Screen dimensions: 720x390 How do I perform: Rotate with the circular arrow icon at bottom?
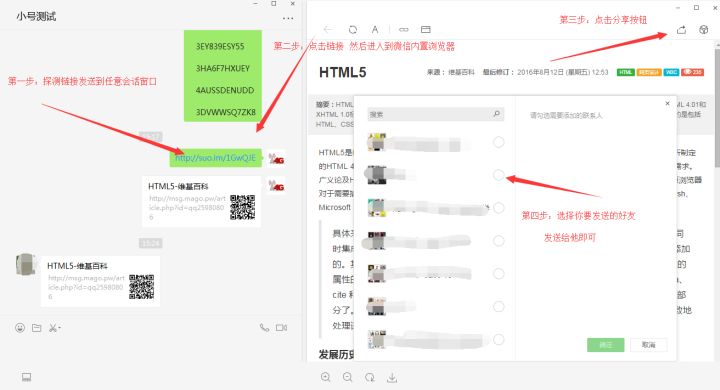point(370,377)
